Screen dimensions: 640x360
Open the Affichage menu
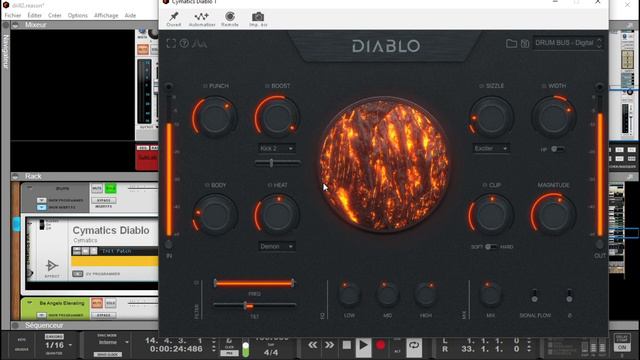[106, 16]
